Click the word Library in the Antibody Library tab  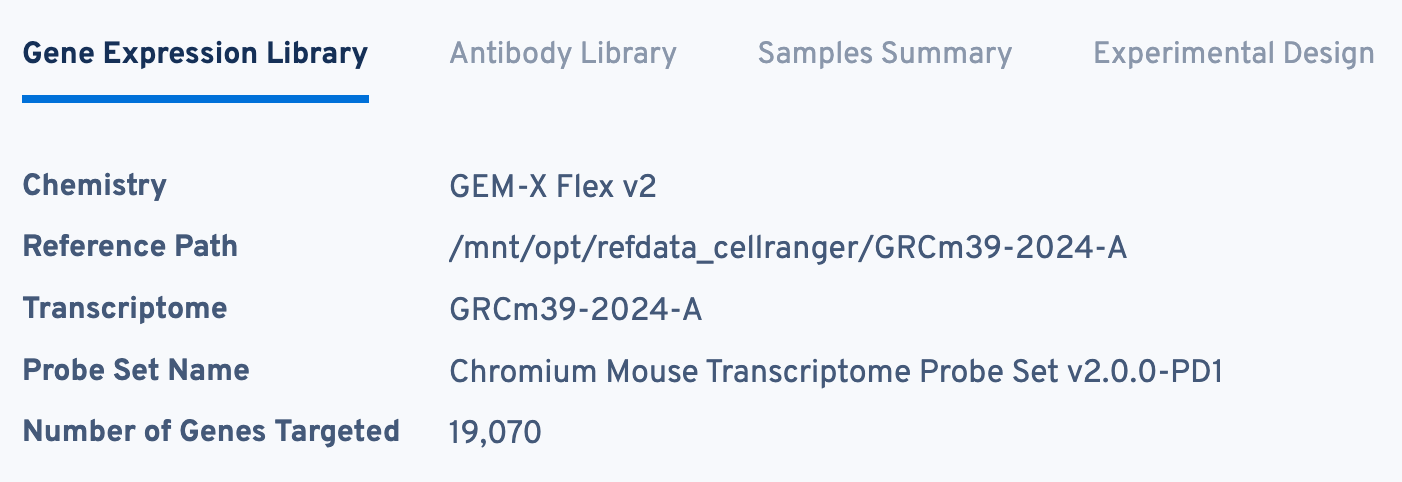628,53
